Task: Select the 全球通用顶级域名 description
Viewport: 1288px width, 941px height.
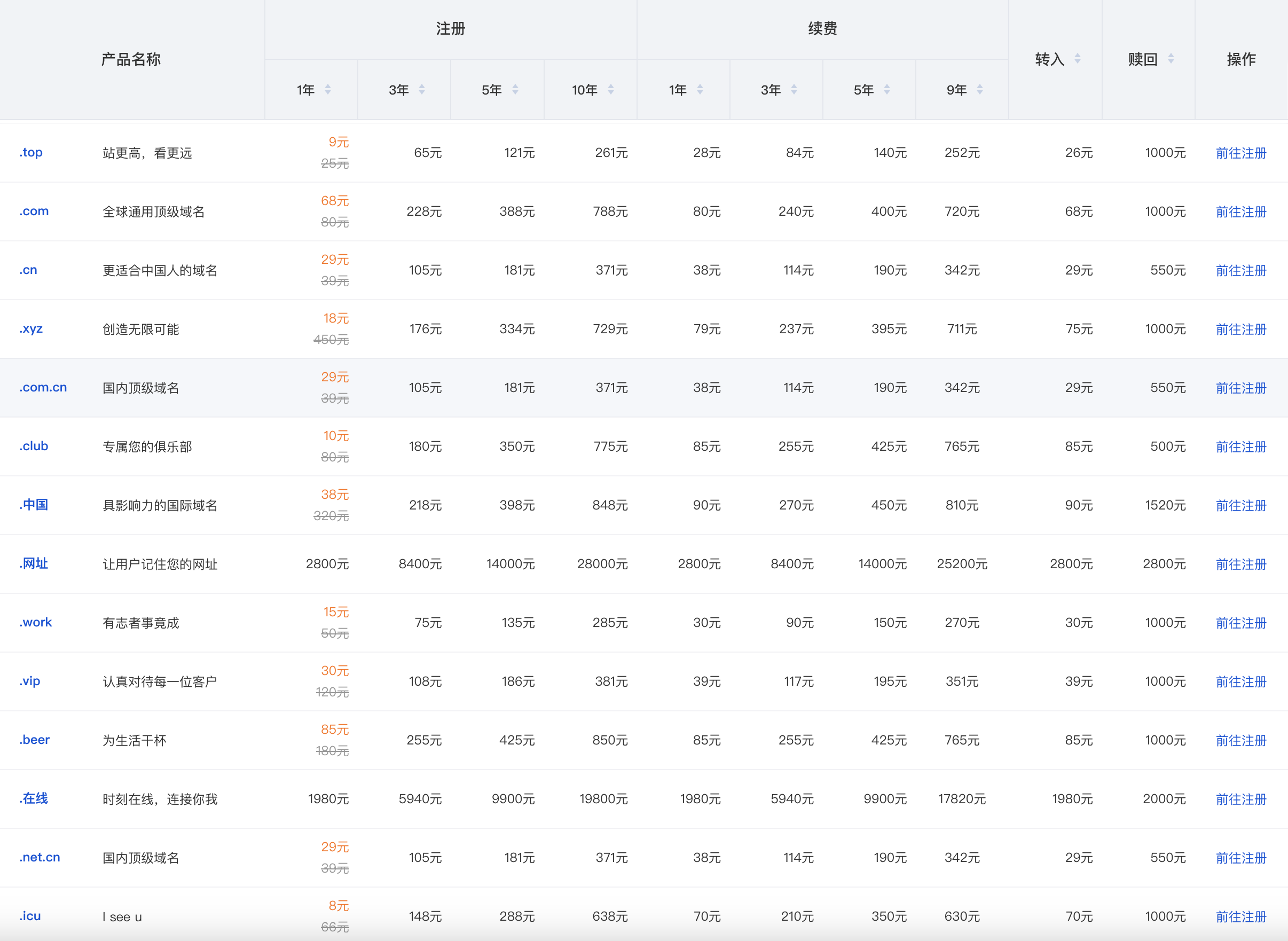Action: [x=154, y=212]
